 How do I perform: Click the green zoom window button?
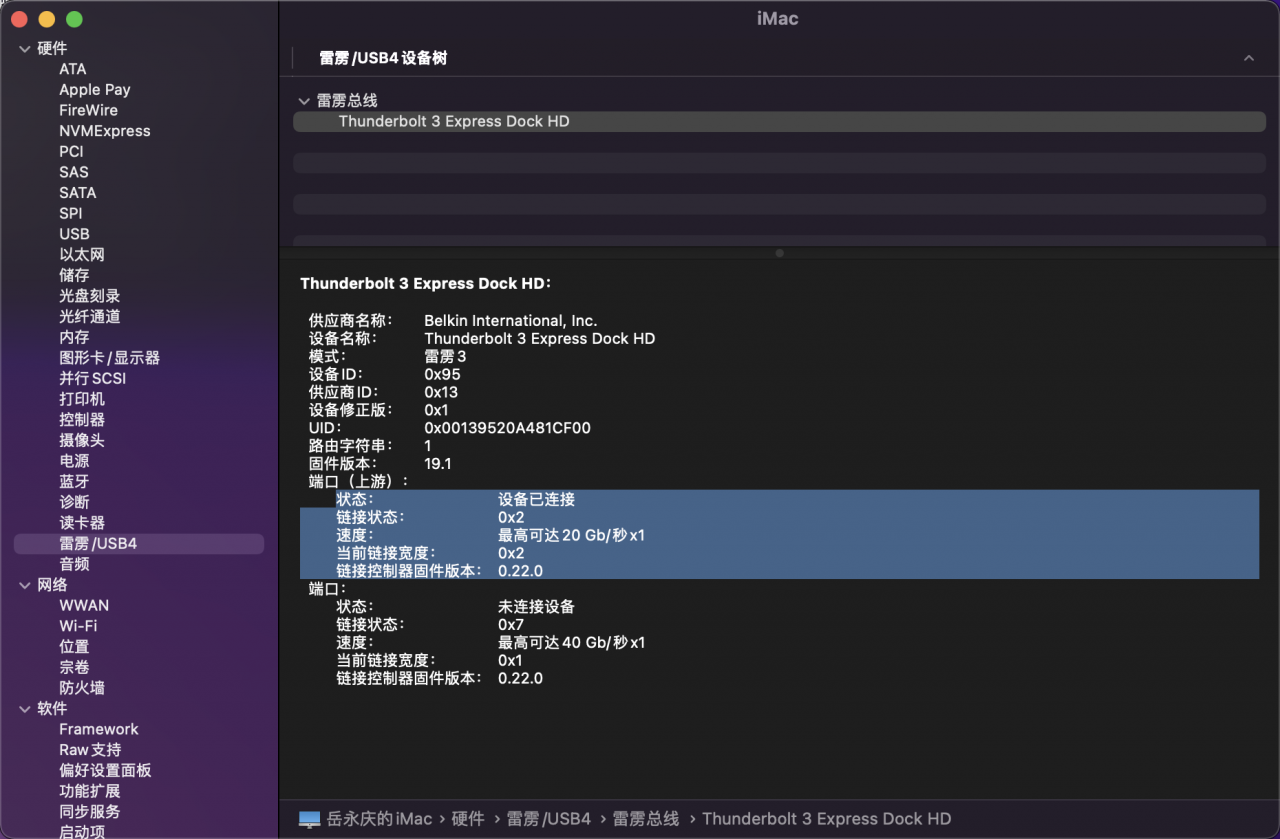[x=74, y=20]
